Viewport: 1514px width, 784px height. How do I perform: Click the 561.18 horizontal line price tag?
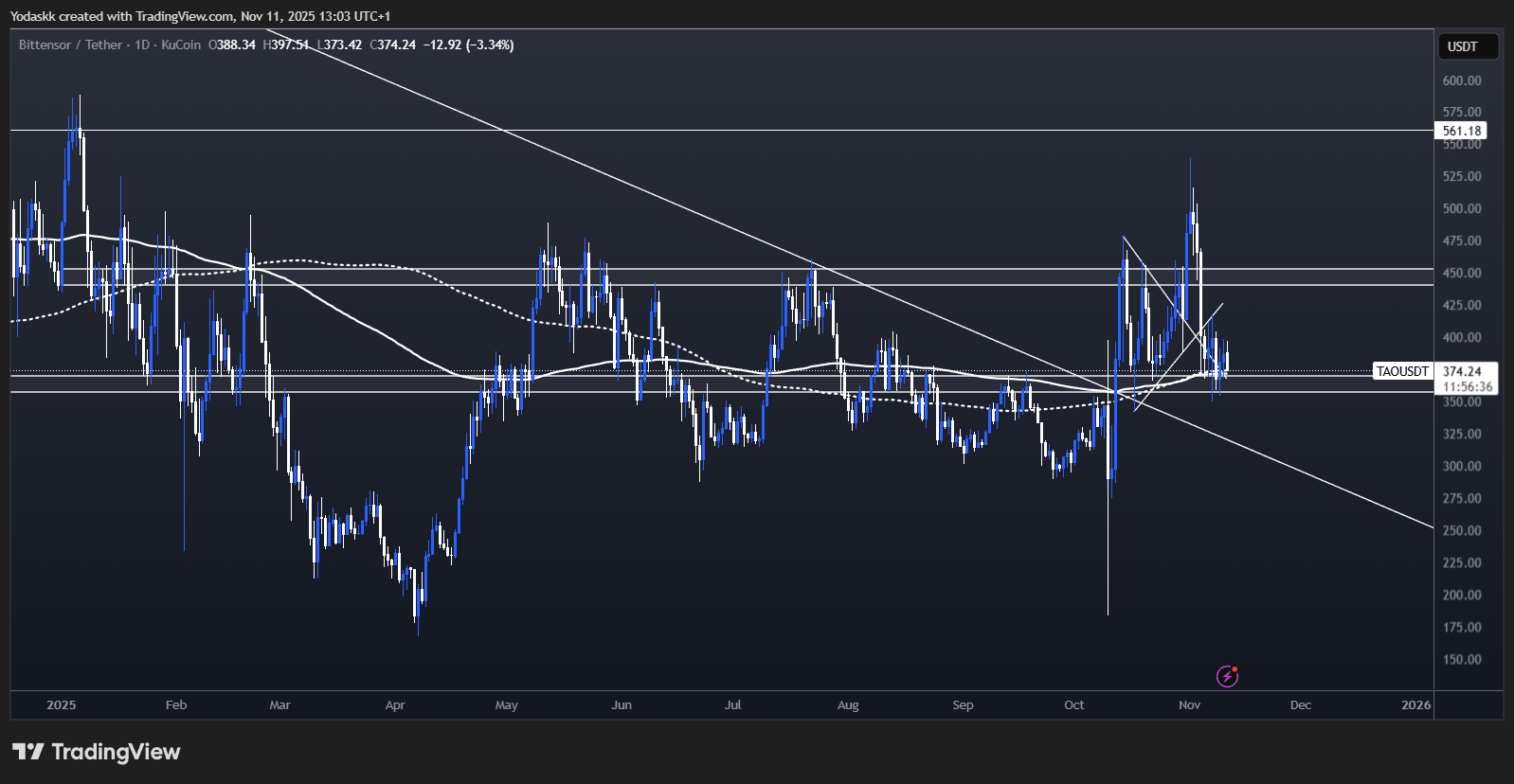pos(1461,131)
